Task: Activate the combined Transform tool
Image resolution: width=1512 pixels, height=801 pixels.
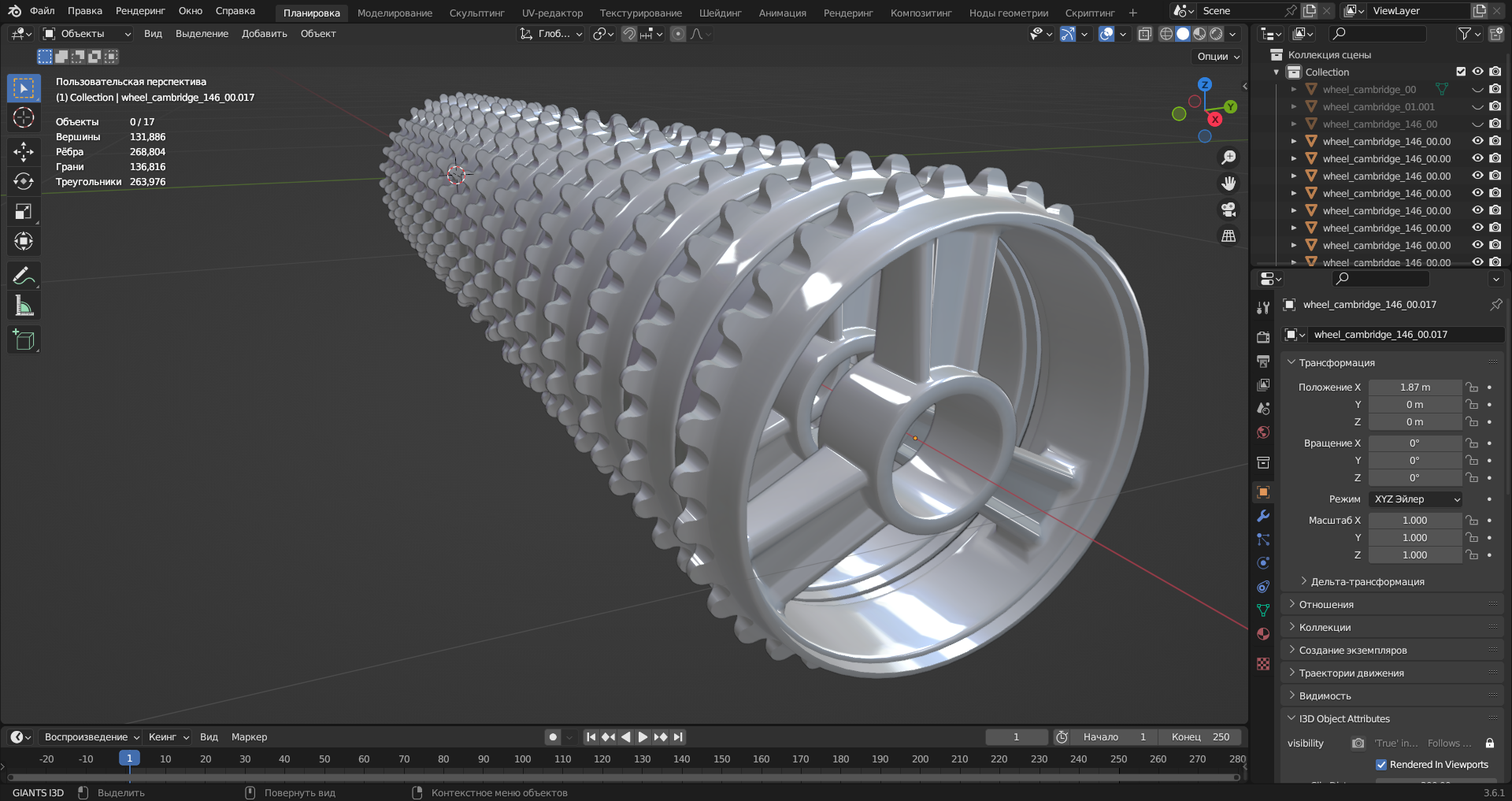Action: tap(24, 241)
